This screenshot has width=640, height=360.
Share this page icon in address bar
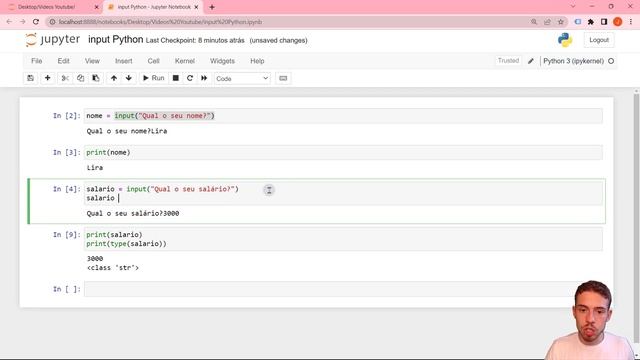click(x=547, y=22)
